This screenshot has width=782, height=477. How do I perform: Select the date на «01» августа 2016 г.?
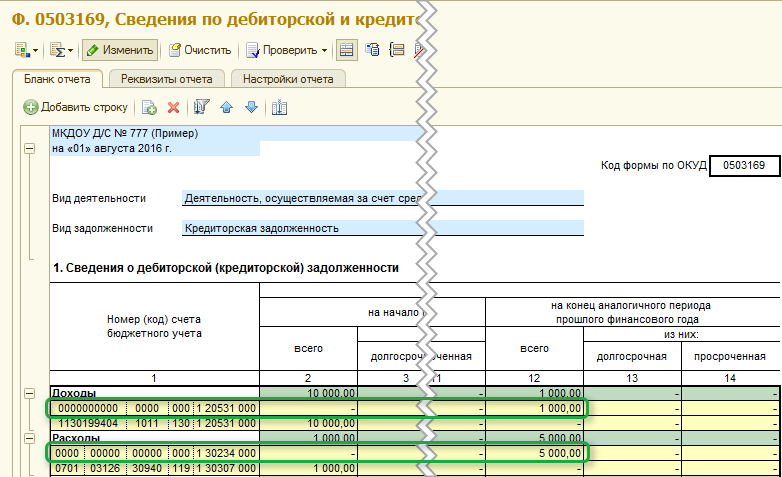[155, 149]
